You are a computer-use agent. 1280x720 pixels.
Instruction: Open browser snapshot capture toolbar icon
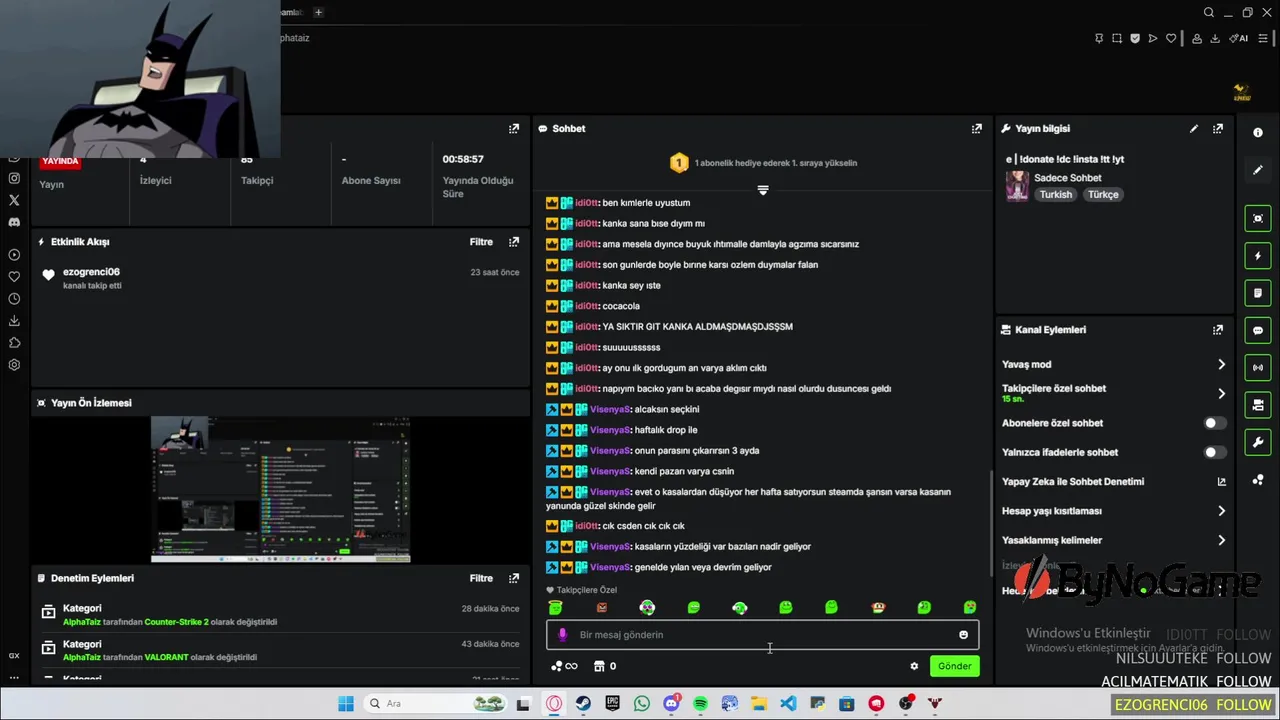(1117, 38)
